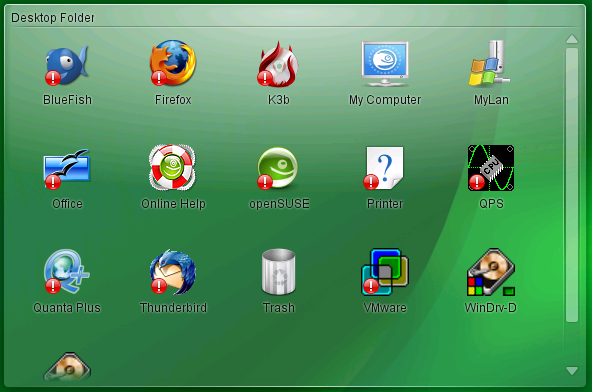Image resolution: width=592 pixels, height=392 pixels.
Task: Select the "Quanta Plus" label text
Action: [67, 308]
